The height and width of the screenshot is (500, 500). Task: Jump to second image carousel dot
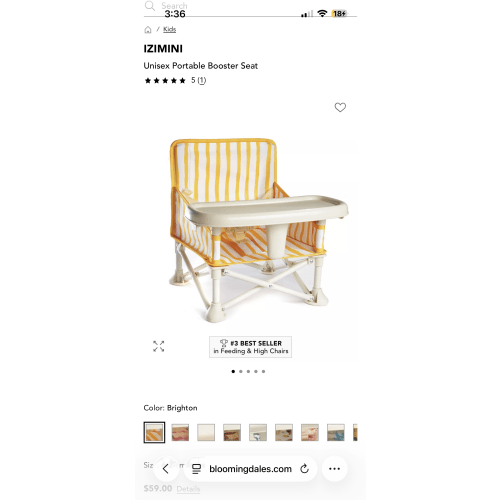pos(241,371)
